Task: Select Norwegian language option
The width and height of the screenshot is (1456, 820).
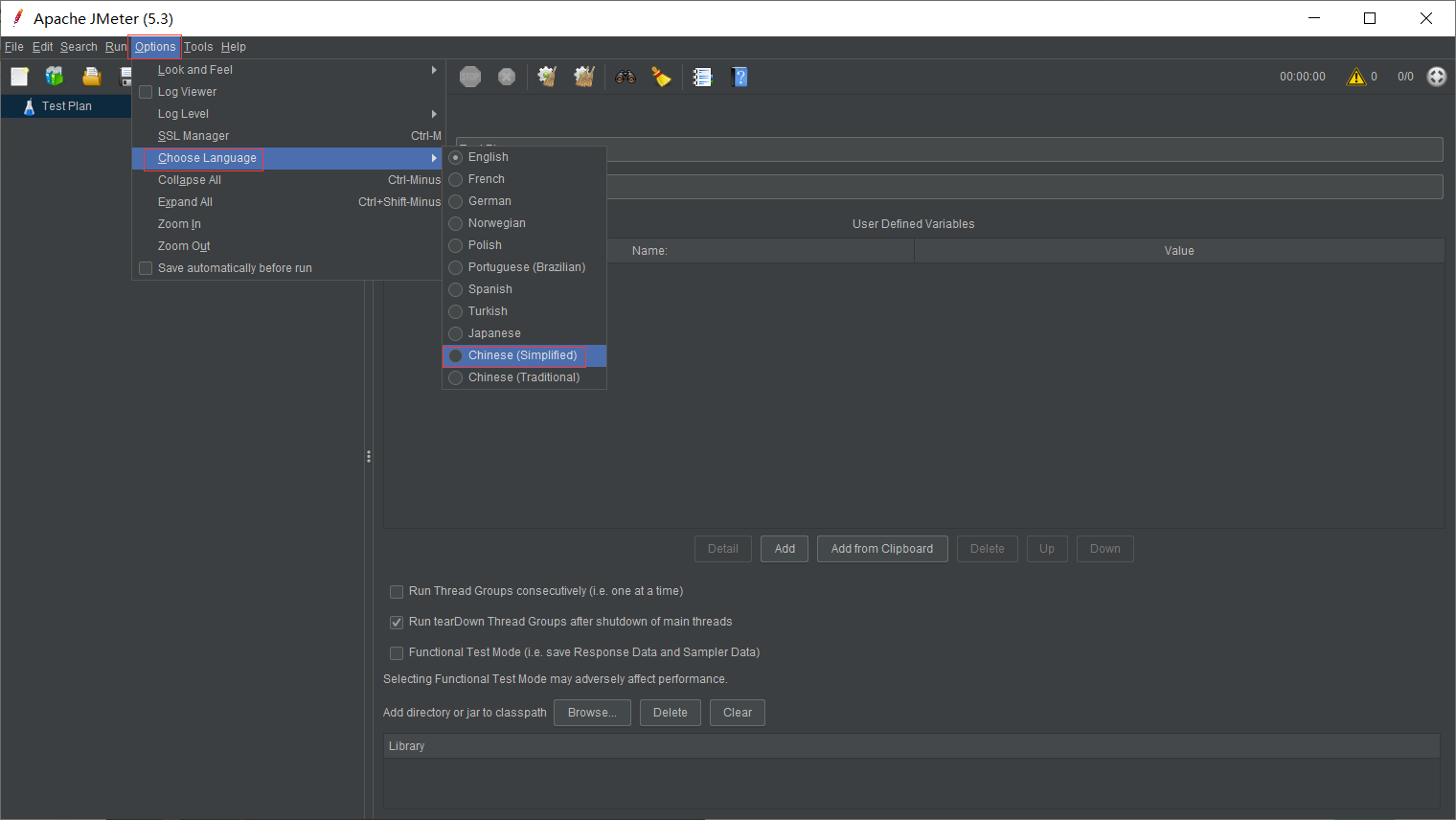Action: pos(524,223)
